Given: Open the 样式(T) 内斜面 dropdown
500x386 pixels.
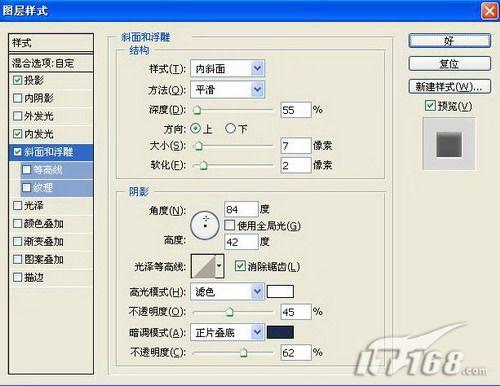Looking at the screenshot, I should point(227,69).
